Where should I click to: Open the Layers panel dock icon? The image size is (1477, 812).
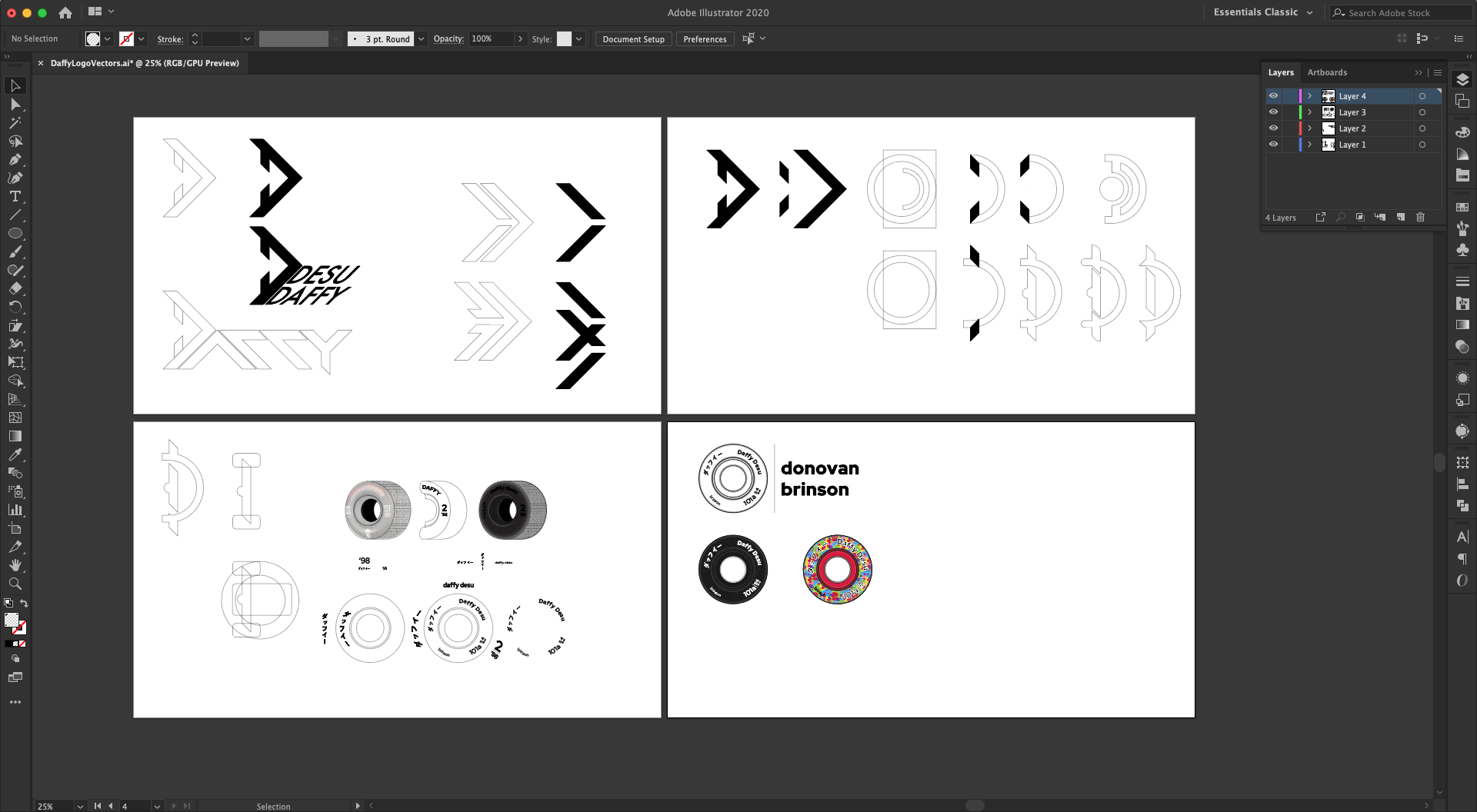[1462, 80]
